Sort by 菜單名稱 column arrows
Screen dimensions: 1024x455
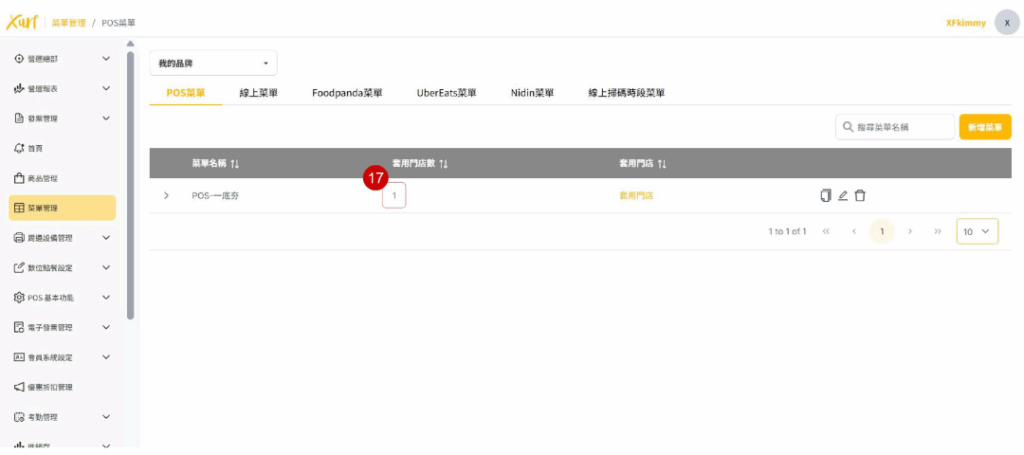coord(234,163)
